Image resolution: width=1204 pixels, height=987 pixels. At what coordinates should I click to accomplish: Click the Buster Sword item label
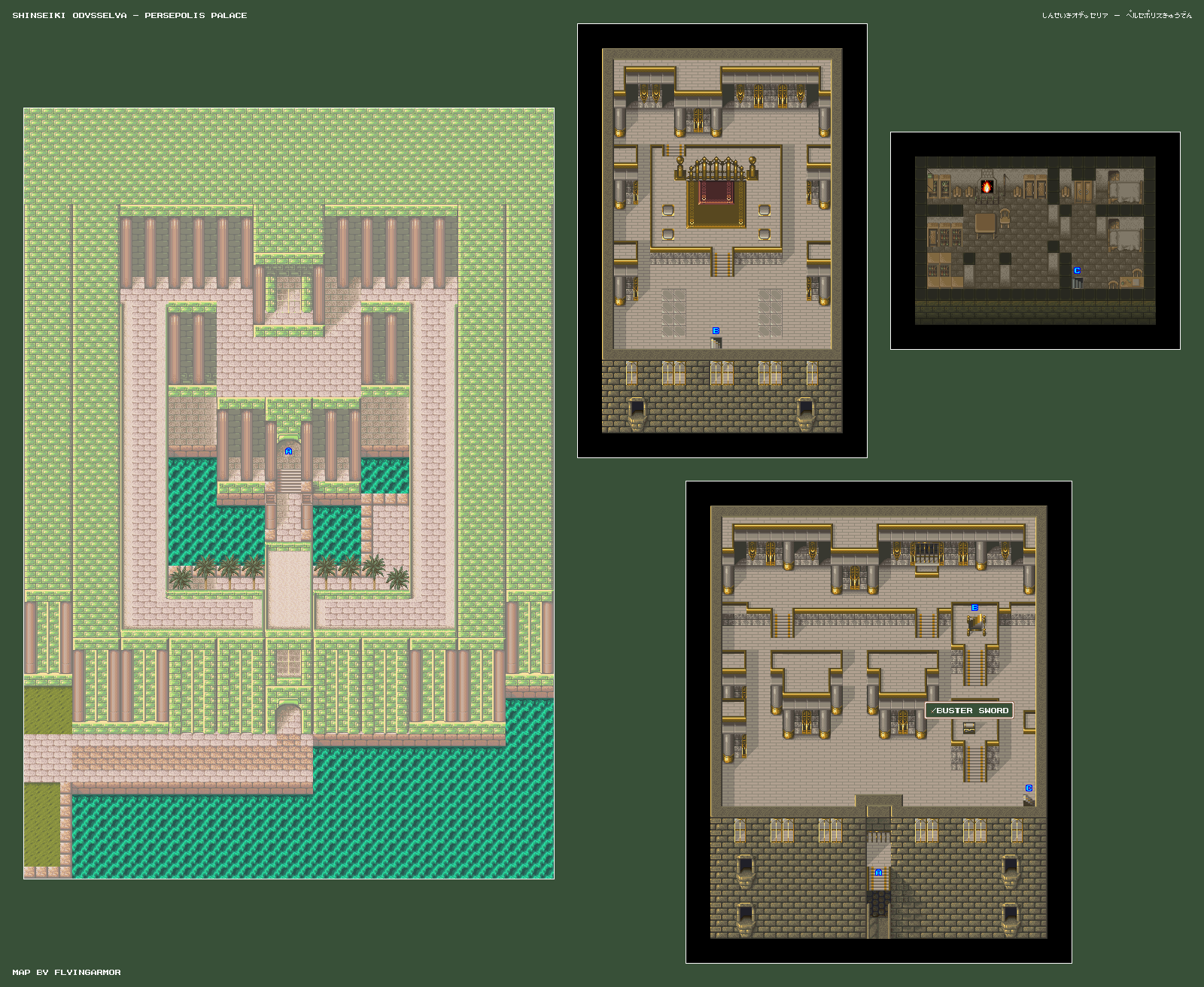coord(969,710)
